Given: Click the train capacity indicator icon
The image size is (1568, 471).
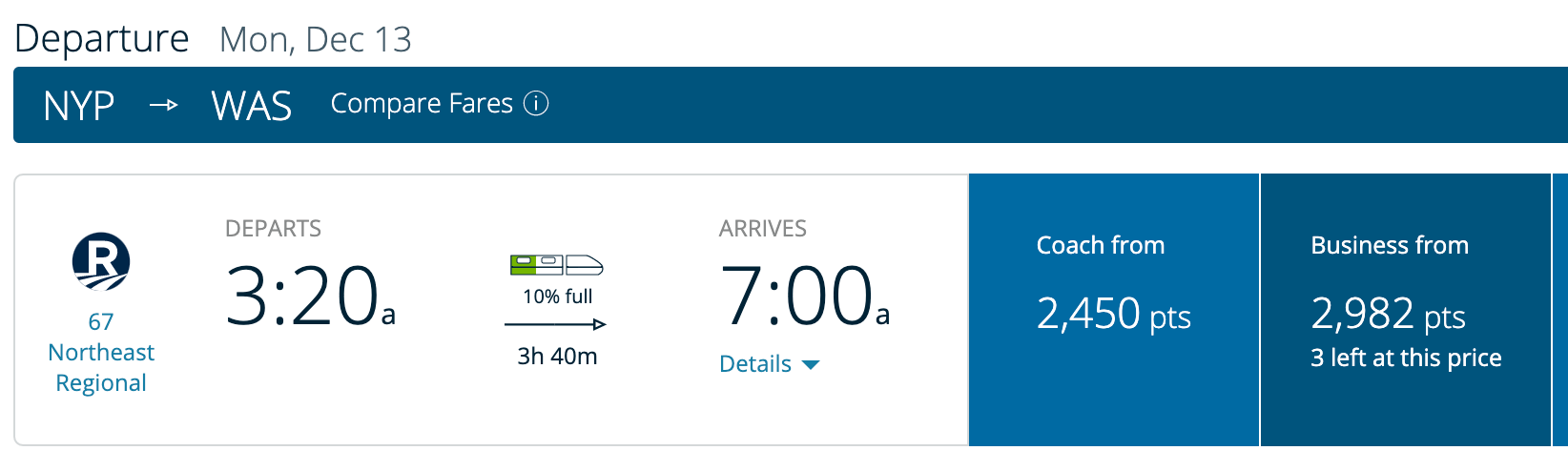Looking at the screenshot, I should (556, 265).
